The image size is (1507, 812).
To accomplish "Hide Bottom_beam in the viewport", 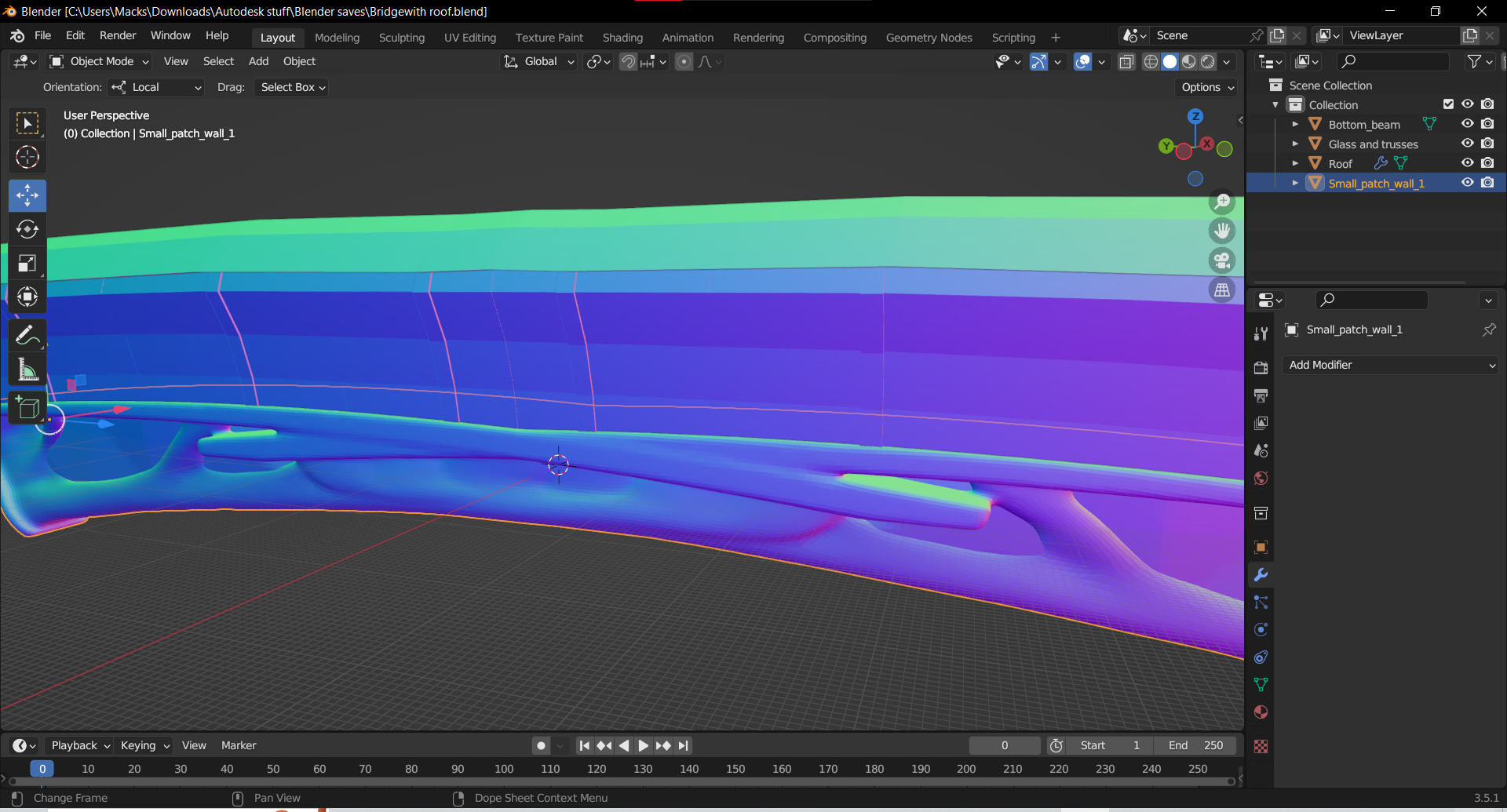I will tap(1467, 124).
